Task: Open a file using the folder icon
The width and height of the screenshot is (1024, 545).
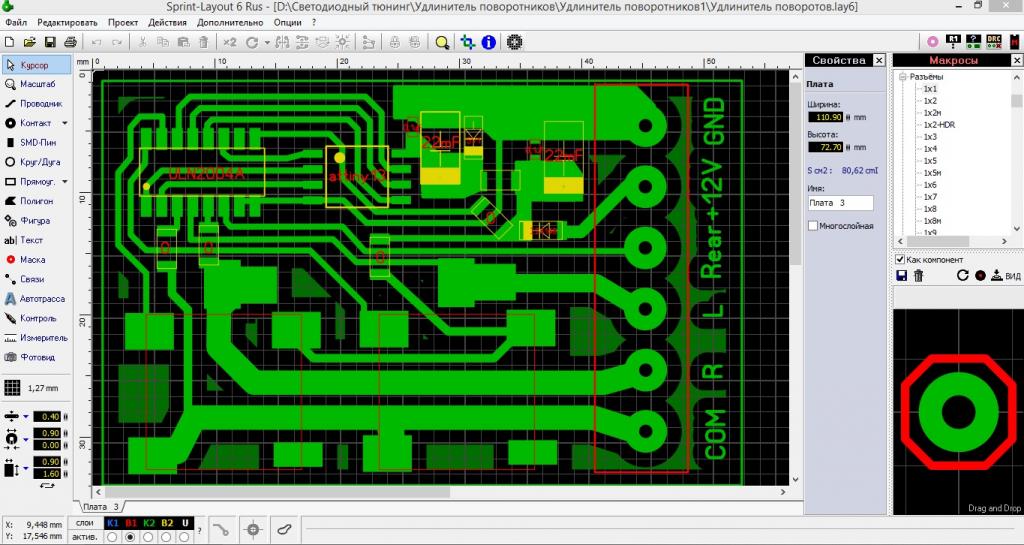Action: coord(29,42)
